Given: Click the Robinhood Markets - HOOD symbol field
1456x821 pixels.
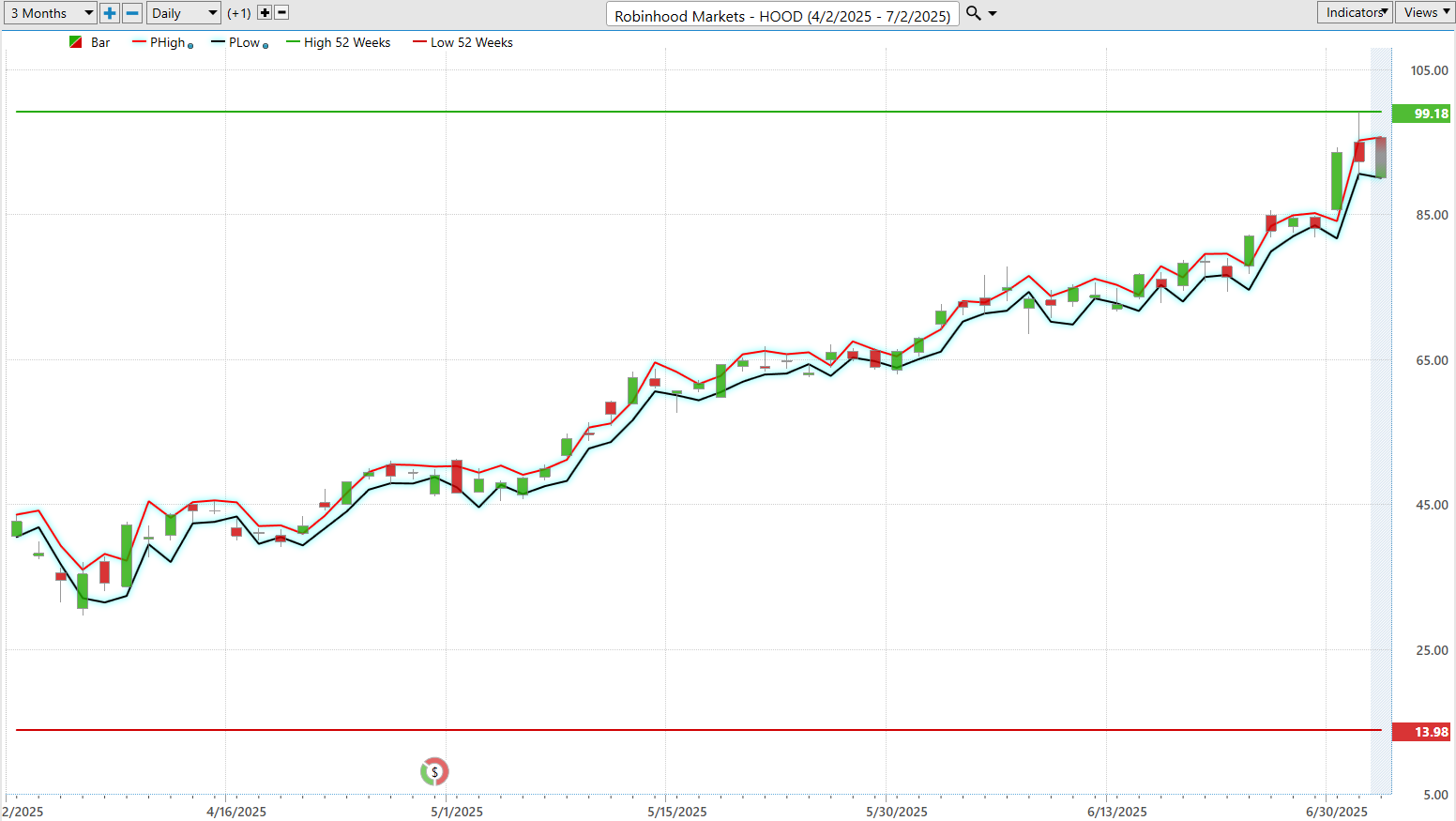Looking at the screenshot, I should click(x=782, y=15).
